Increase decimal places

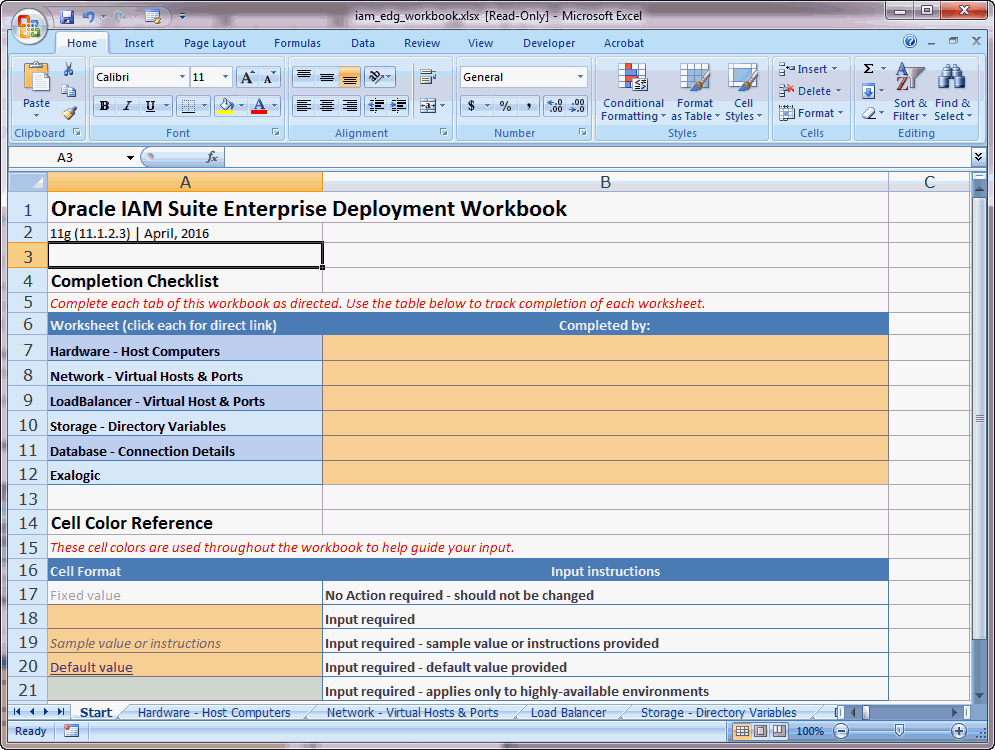click(x=555, y=106)
